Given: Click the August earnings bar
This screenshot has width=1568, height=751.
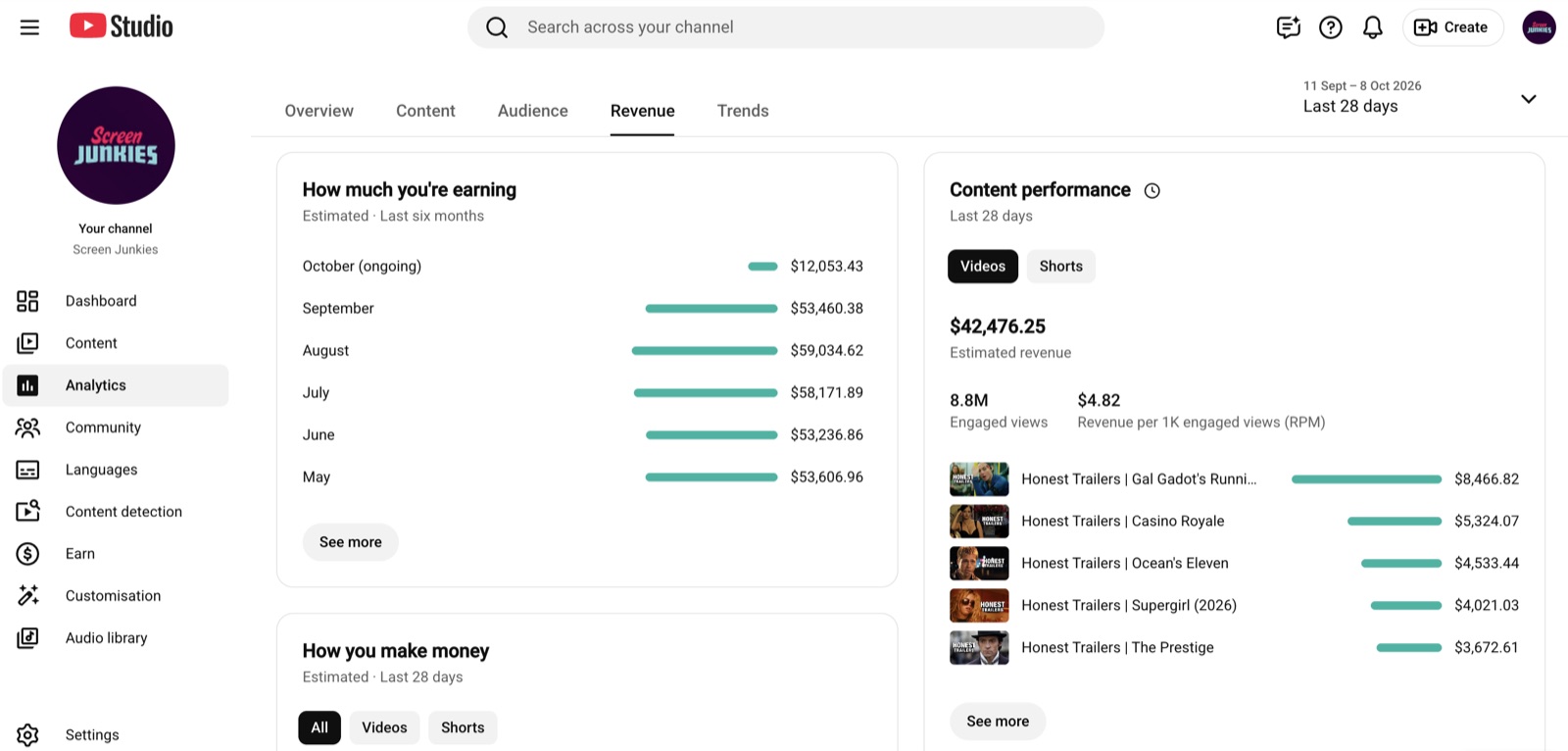Looking at the screenshot, I should 705,351.
